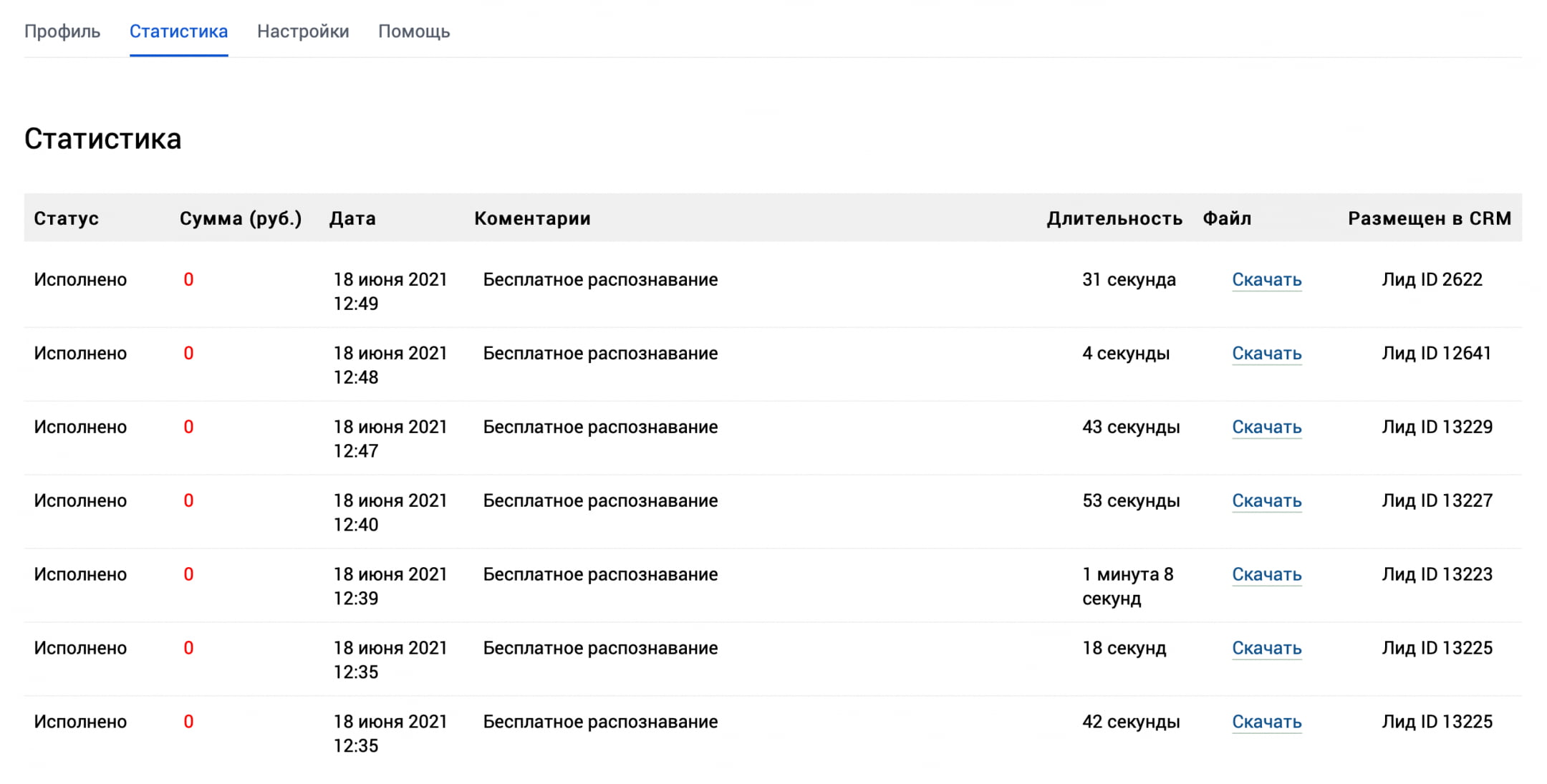
Task: Download the 1 минута 8 секунд recording
Action: point(1266,575)
